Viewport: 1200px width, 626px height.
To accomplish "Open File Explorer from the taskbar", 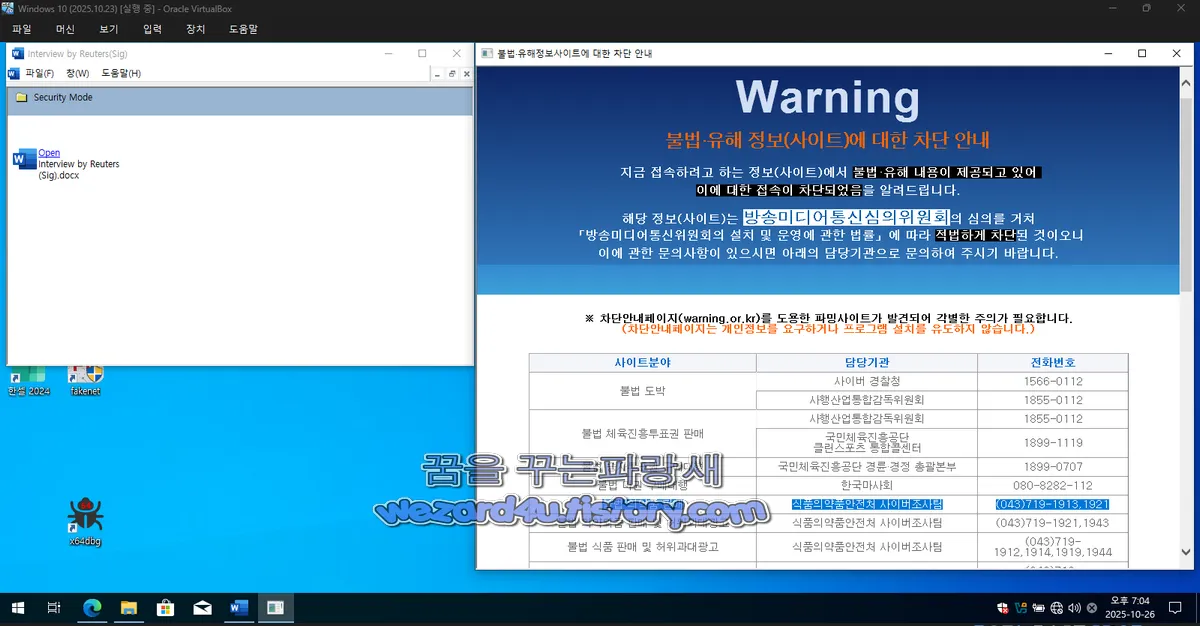I will (129, 607).
